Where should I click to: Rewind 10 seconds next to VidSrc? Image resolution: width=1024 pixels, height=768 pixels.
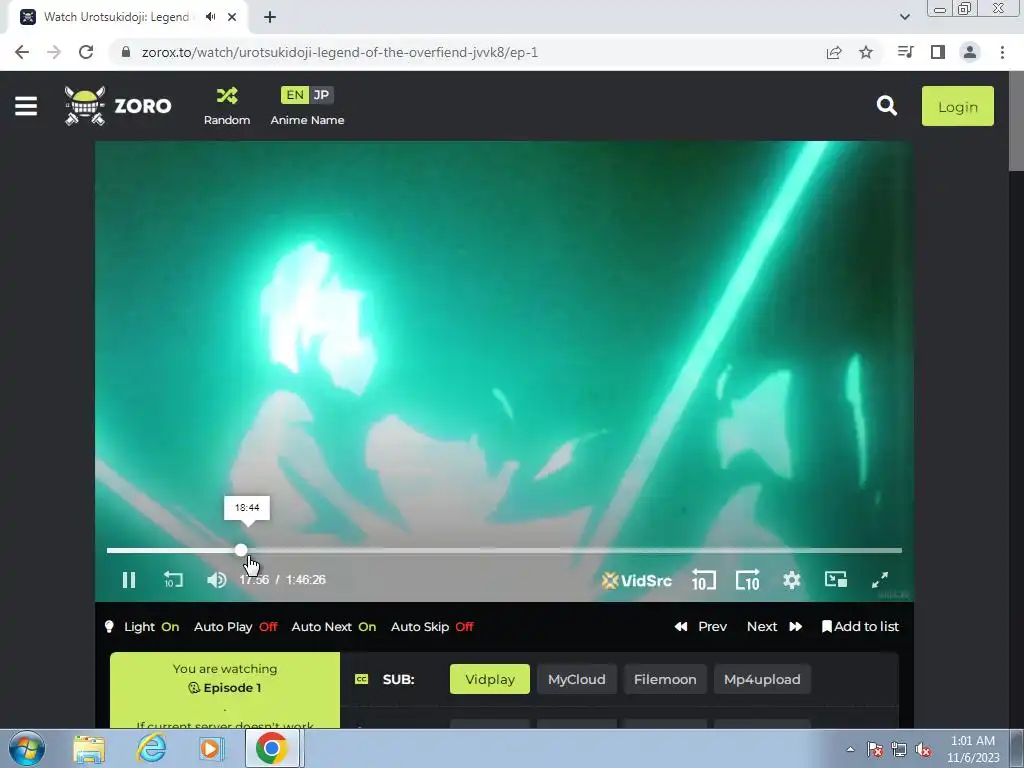[x=703, y=580]
